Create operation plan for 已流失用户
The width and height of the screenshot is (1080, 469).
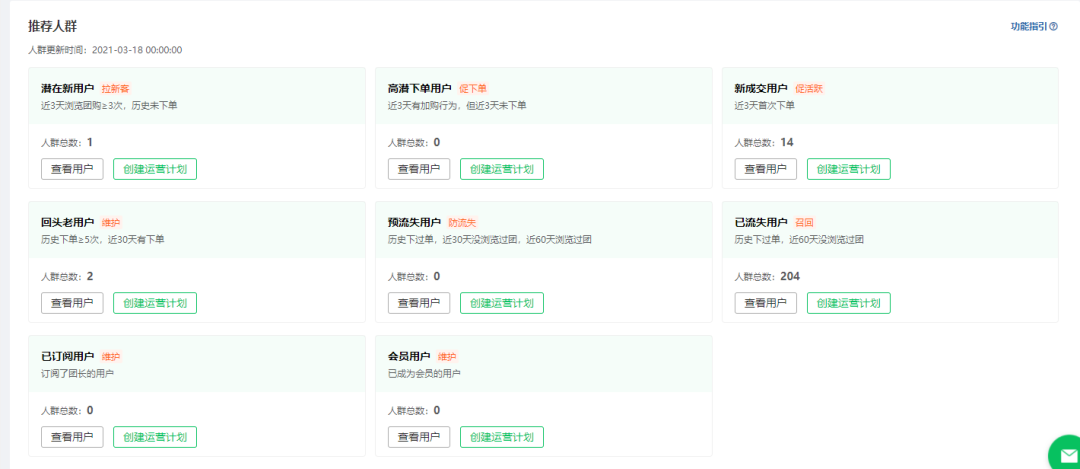pyautogui.click(x=849, y=303)
